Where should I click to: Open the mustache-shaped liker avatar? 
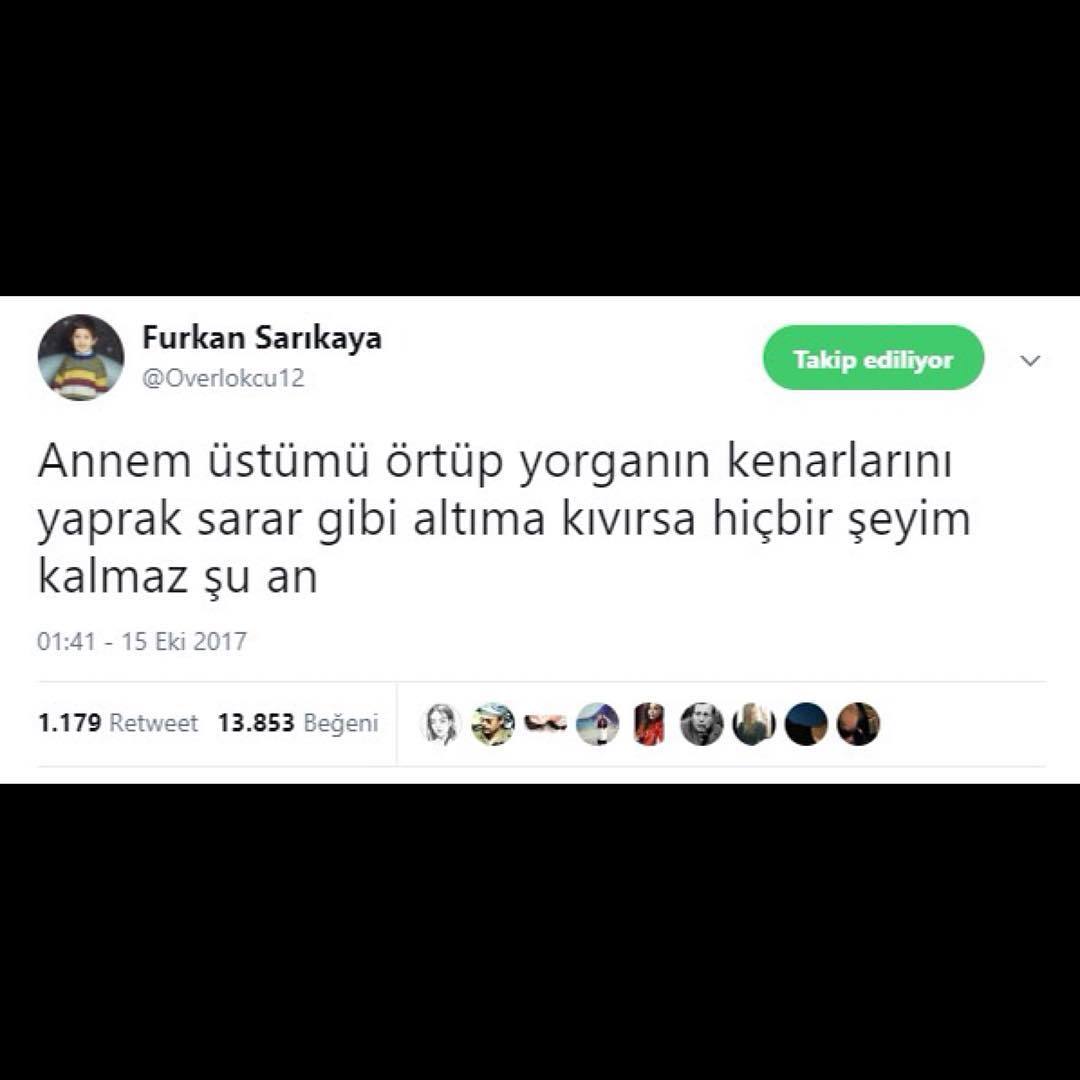coord(546,724)
